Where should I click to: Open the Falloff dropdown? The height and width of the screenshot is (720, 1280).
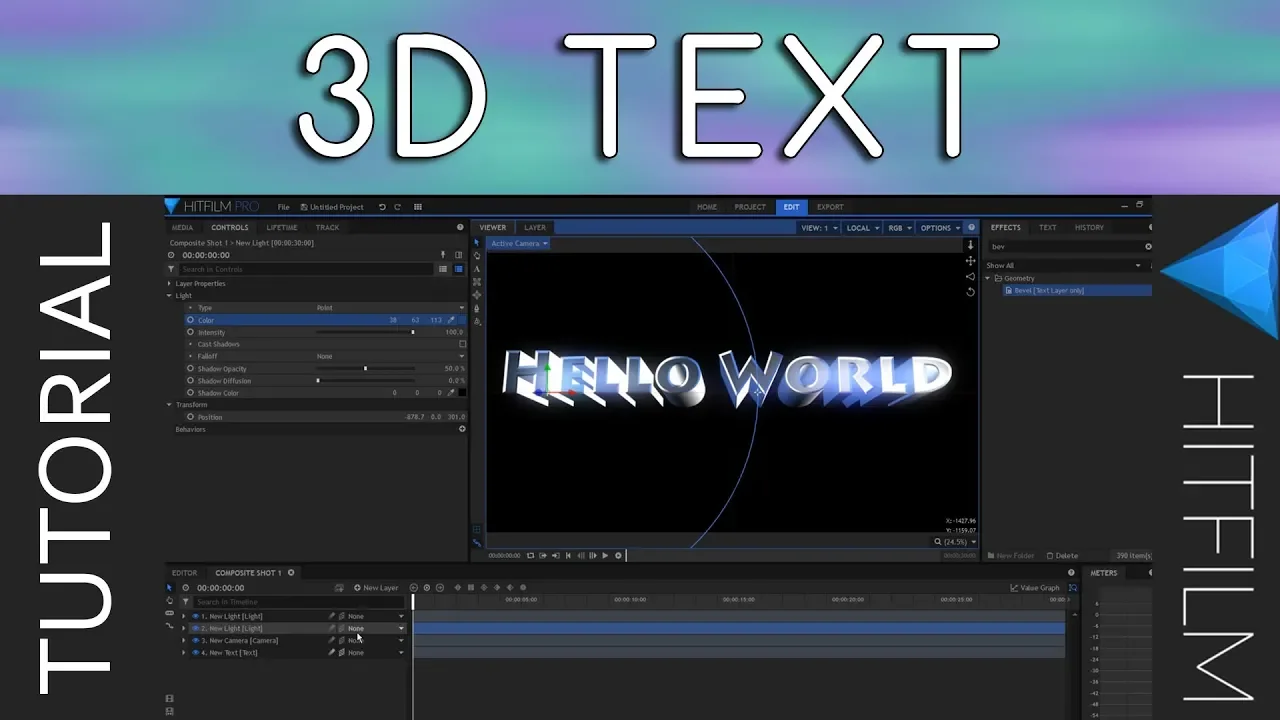tap(390, 356)
